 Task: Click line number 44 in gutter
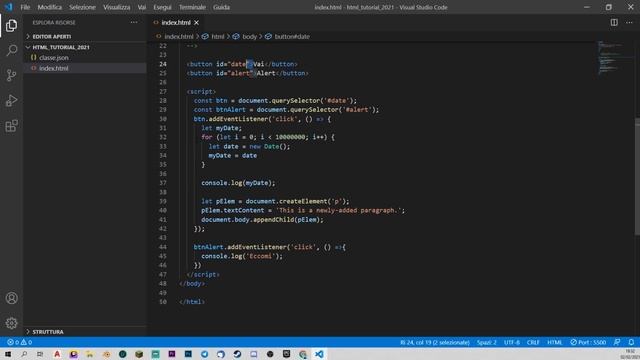[x=163, y=247]
